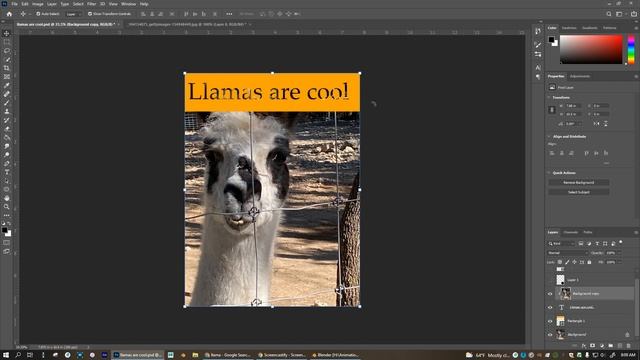Switch to the Adjustments tab
The width and height of the screenshot is (640, 360).
(x=580, y=76)
